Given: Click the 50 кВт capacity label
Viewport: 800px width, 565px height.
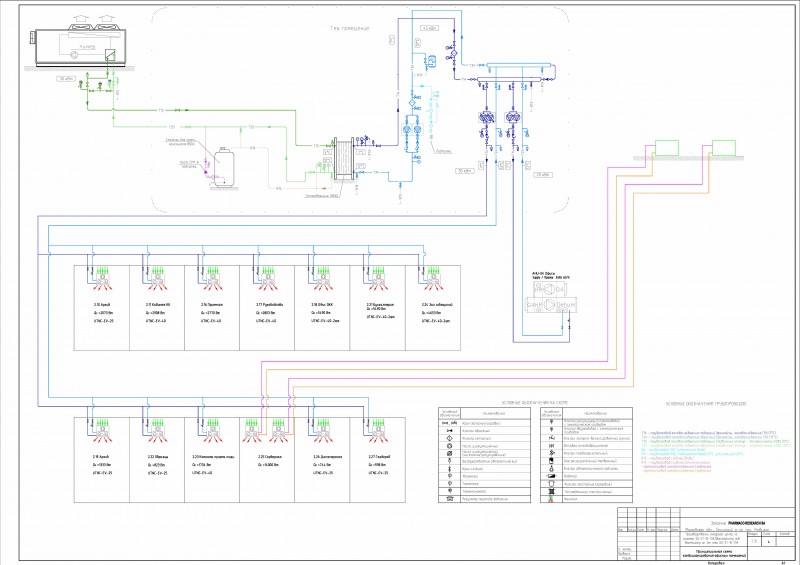Looking at the screenshot, I should pyautogui.click(x=67, y=79).
